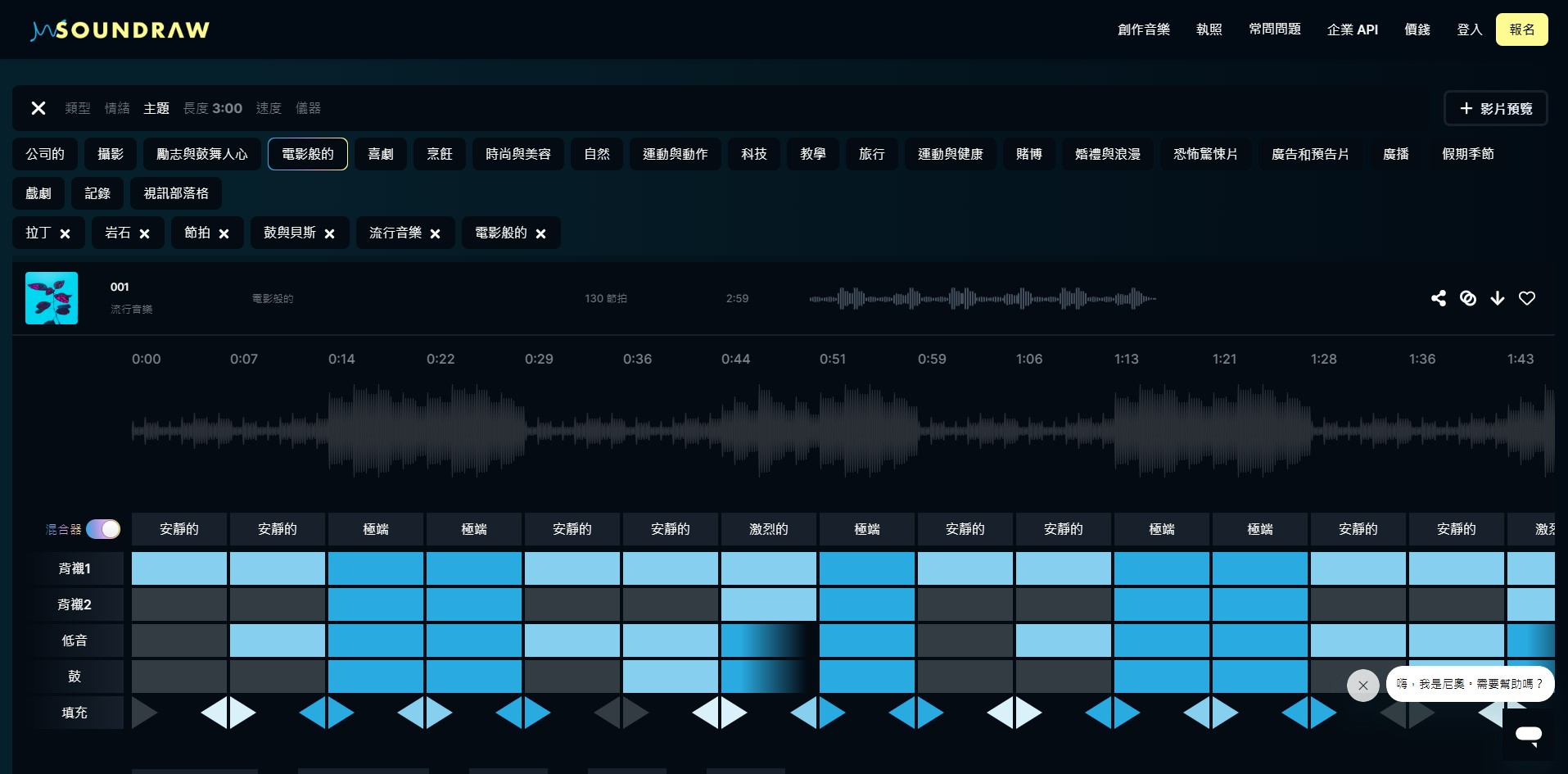Switch to the 情緒 tab

[117, 107]
